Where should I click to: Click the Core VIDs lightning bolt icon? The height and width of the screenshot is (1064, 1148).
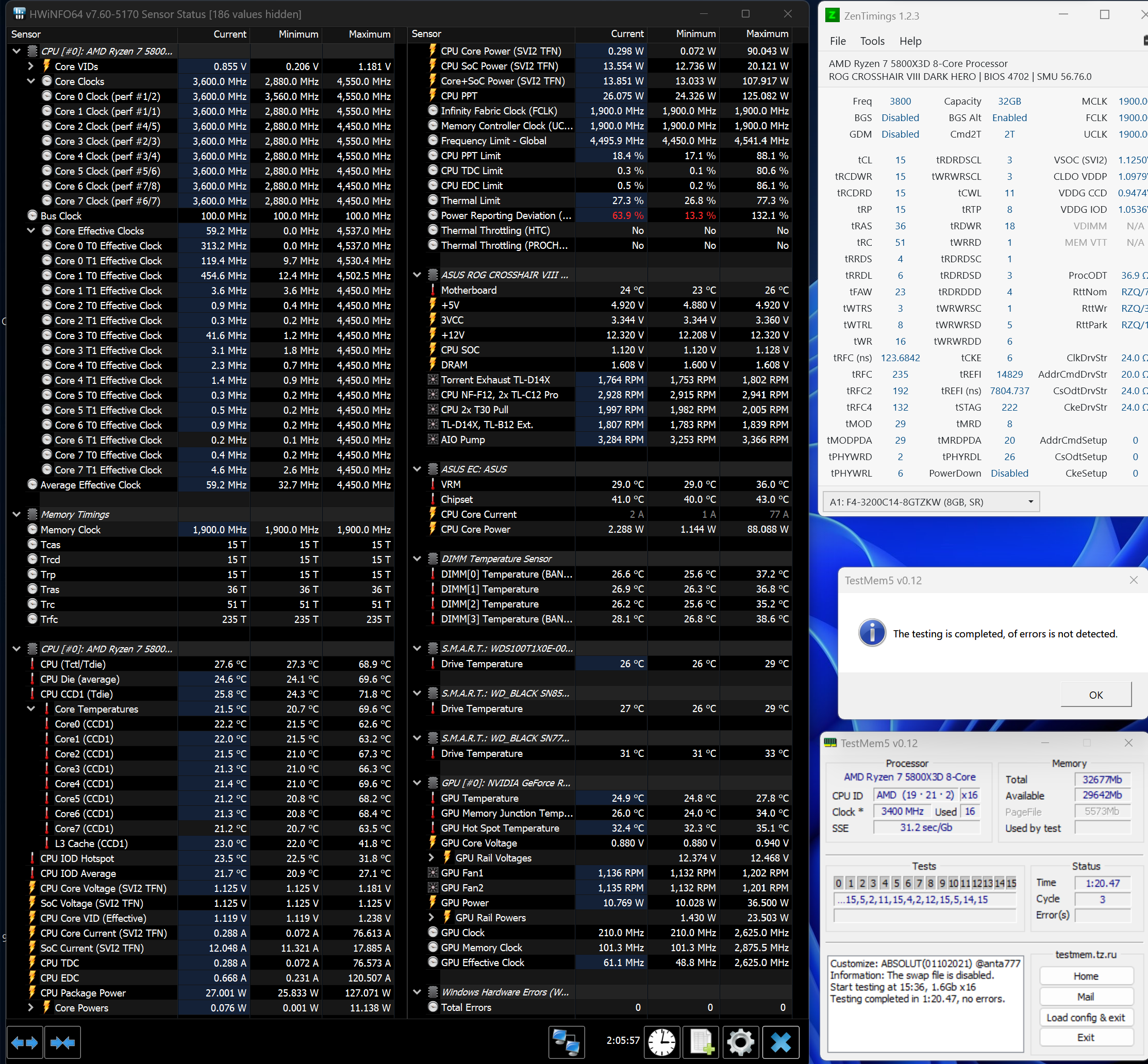pyautogui.click(x=47, y=66)
